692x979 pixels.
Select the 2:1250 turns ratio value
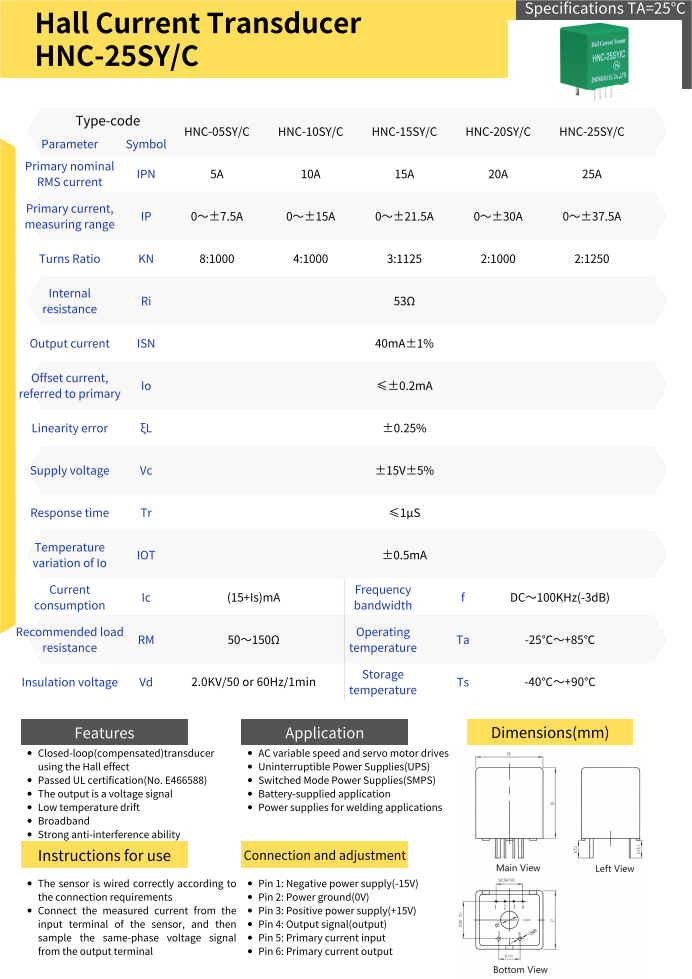click(x=591, y=259)
